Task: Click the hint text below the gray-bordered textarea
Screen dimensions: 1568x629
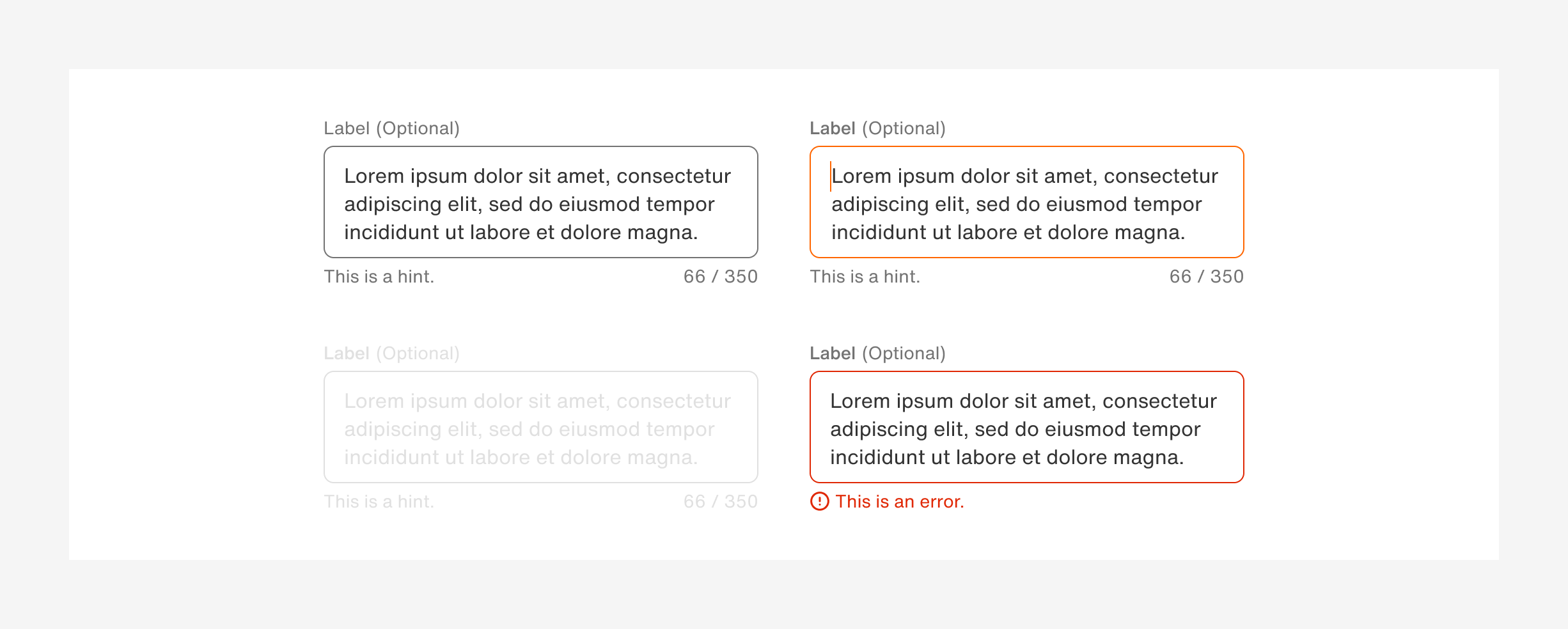Action: tap(379, 277)
